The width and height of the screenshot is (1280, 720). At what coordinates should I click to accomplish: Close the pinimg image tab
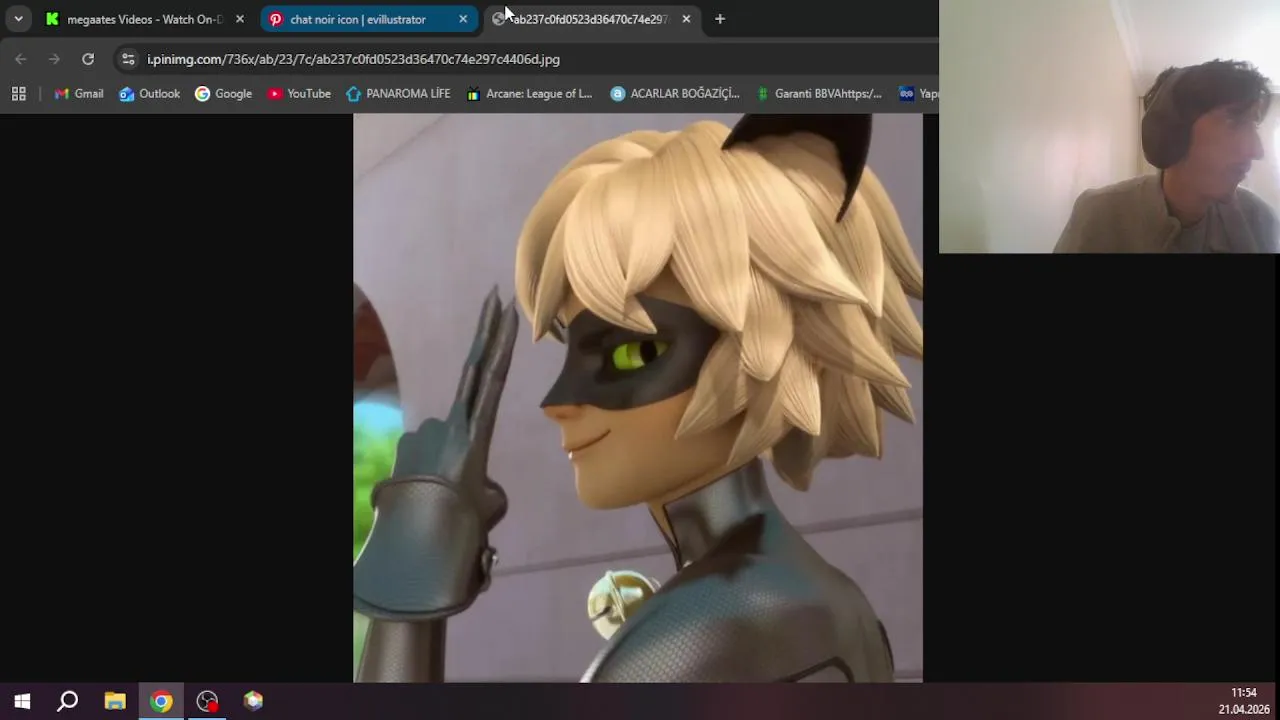[x=686, y=19]
